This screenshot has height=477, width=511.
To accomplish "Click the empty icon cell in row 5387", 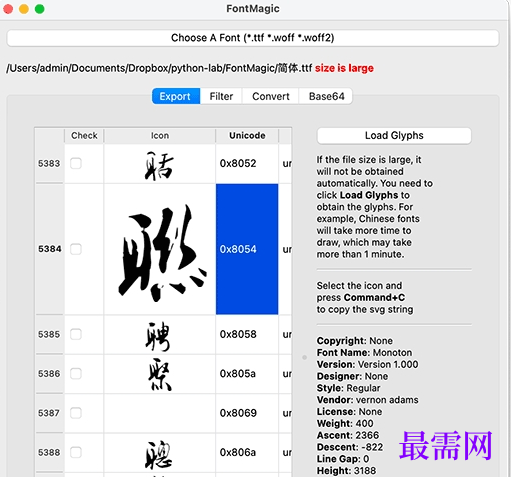I will [160, 413].
